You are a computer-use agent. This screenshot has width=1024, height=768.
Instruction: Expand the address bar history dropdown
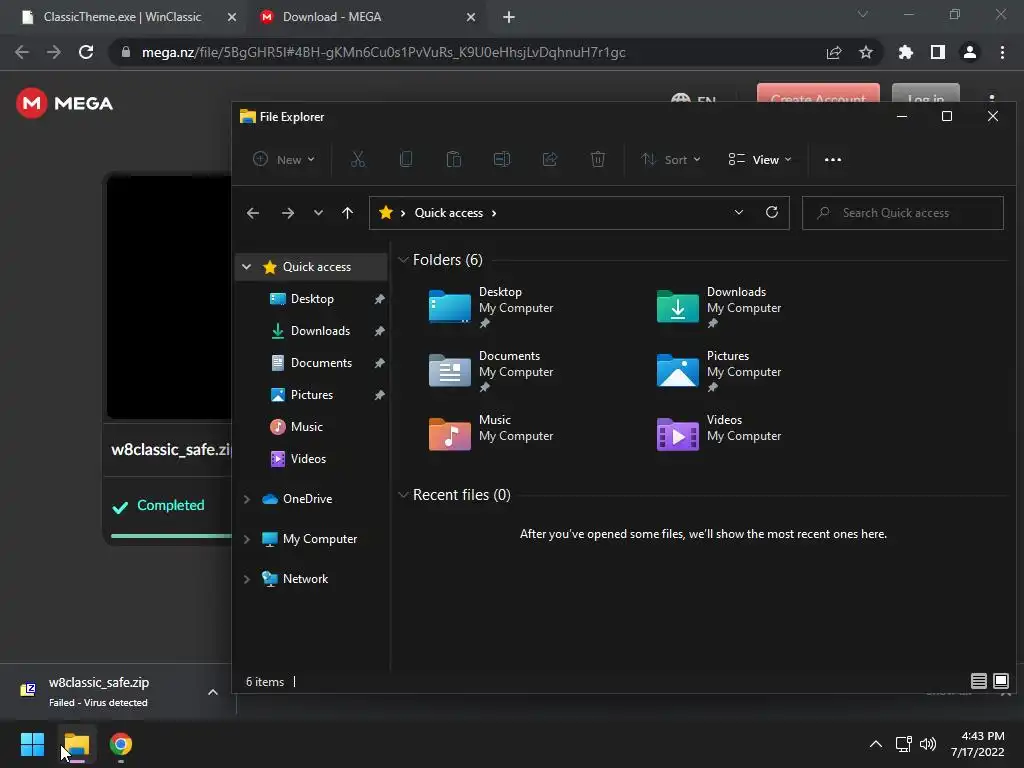[x=739, y=212]
